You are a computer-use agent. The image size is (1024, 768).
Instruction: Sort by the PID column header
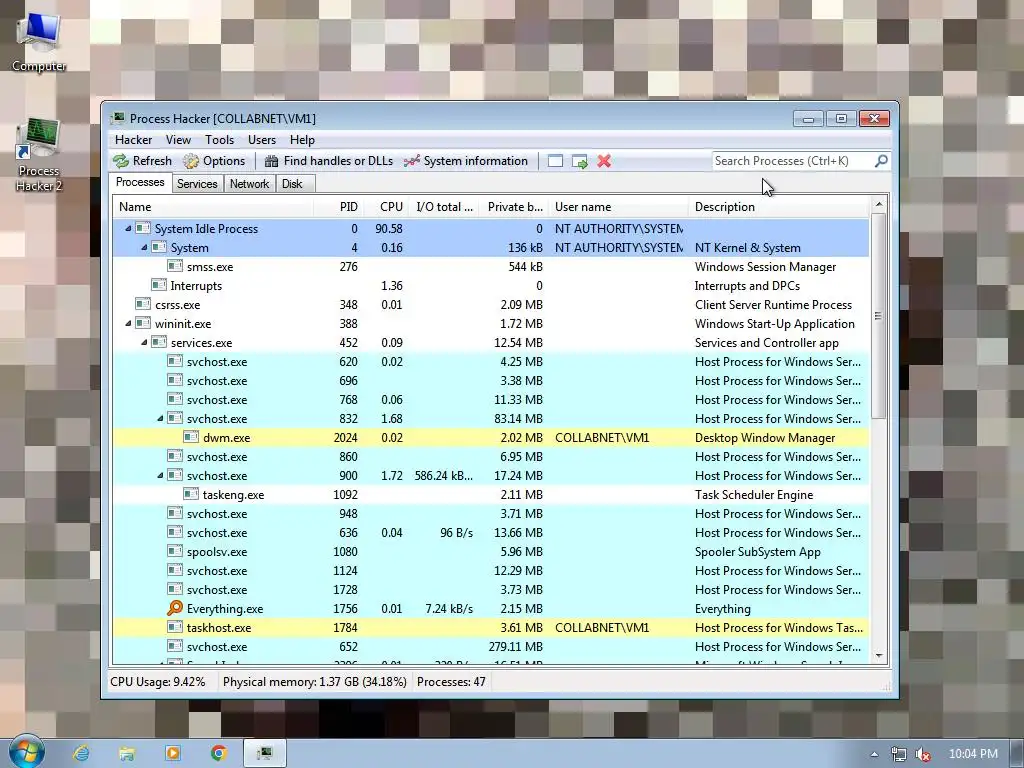[338, 207]
